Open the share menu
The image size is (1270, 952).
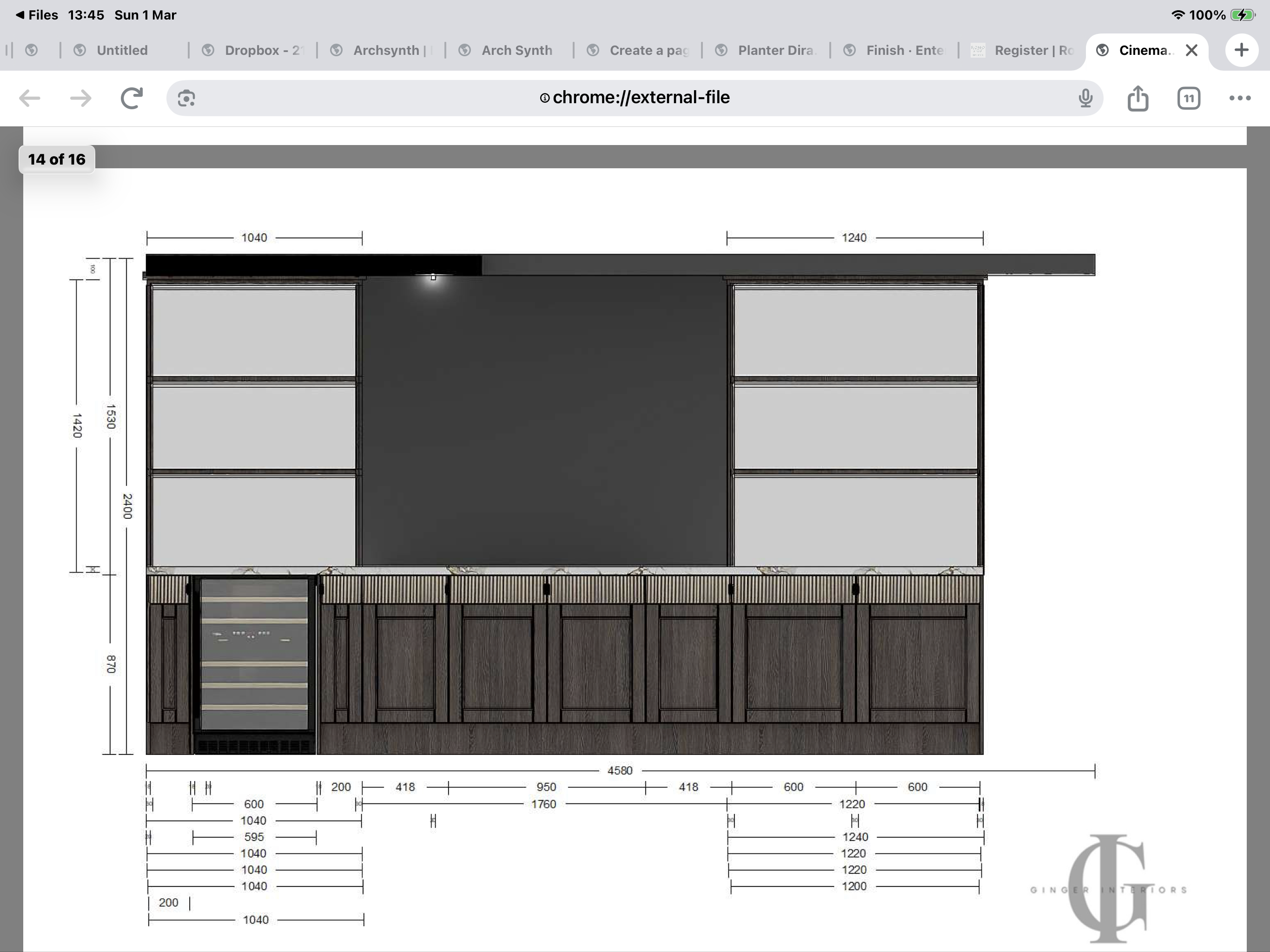pyautogui.click(x=1138, y=98)
